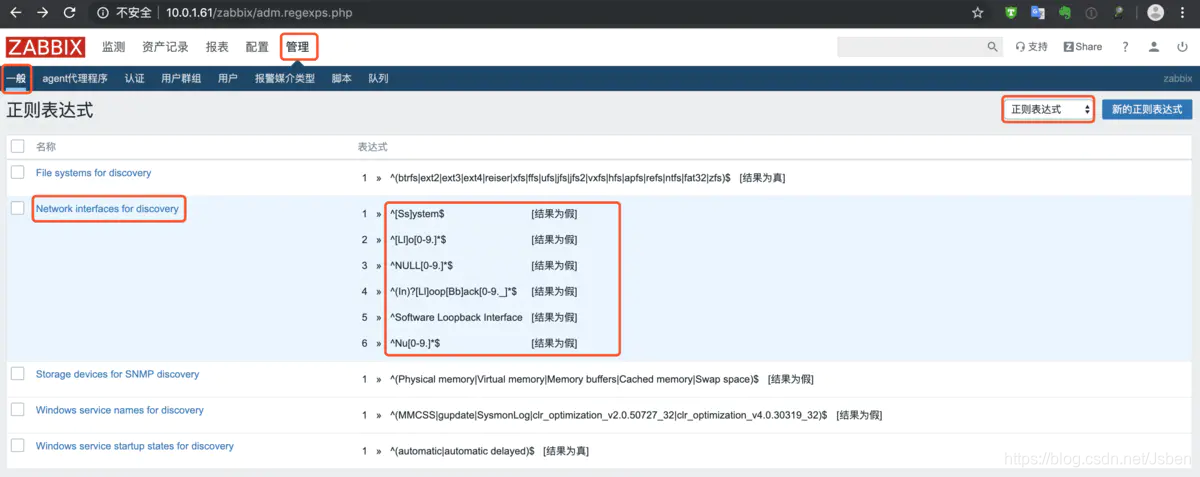Viewport: 1200px width, 477px height.
Task: Open Network interfaces for discovery
Action: coord(108,209)
